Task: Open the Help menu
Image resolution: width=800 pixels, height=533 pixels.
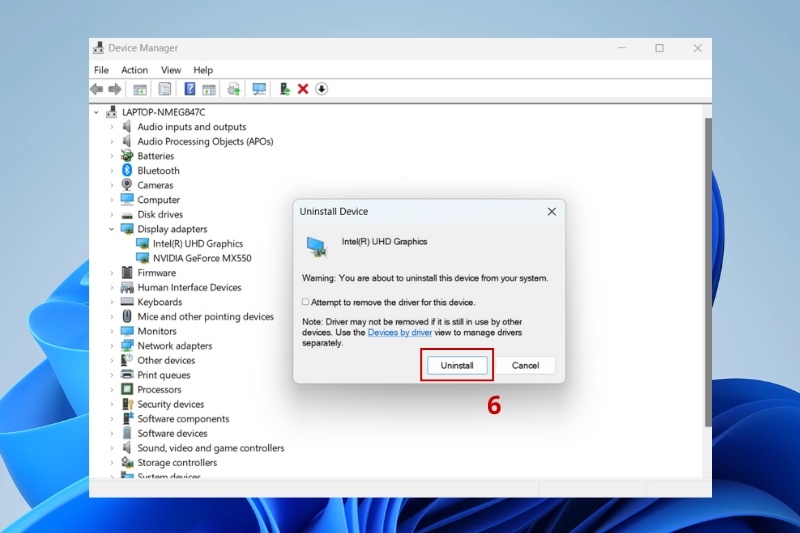Action: [203, 70]
